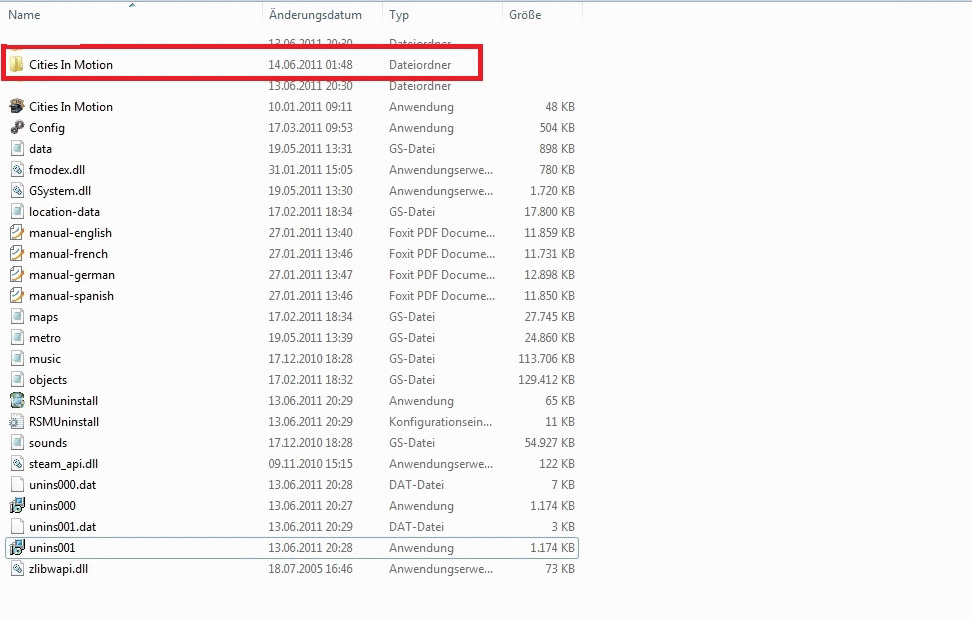The height and width of the screenshot is (620, 972).
Task: Select the RSMUninstall configuration settings icon
Action: pyautogui.click(x=17, y=422)
